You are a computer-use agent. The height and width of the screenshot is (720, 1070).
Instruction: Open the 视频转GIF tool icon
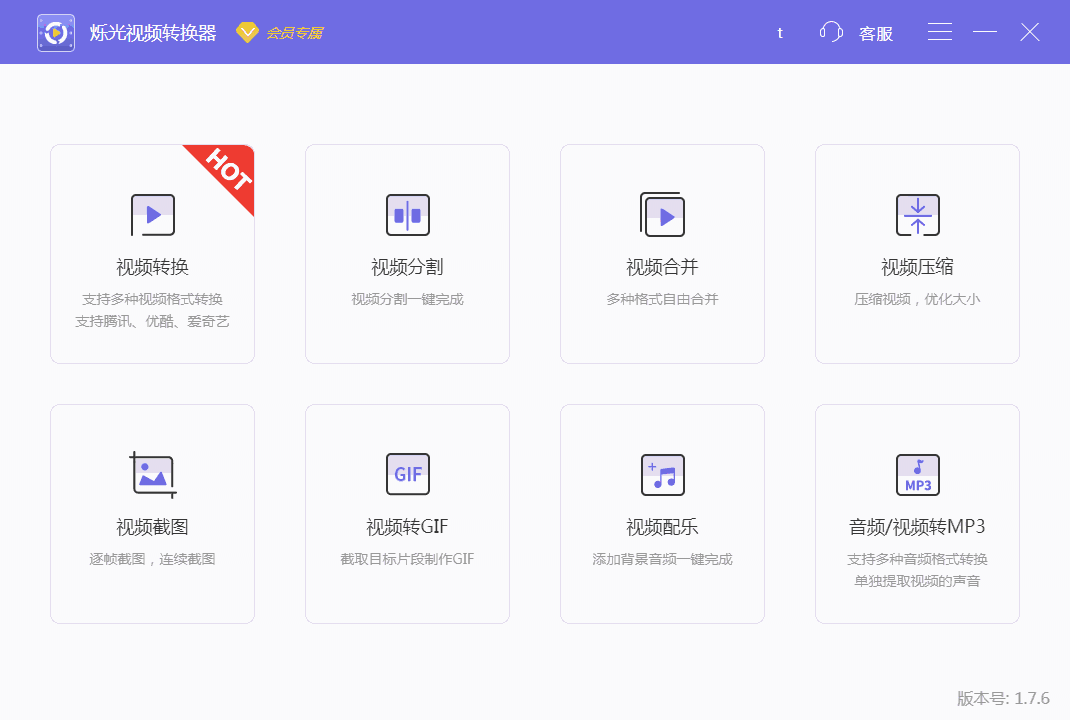(x=407, y=474)
